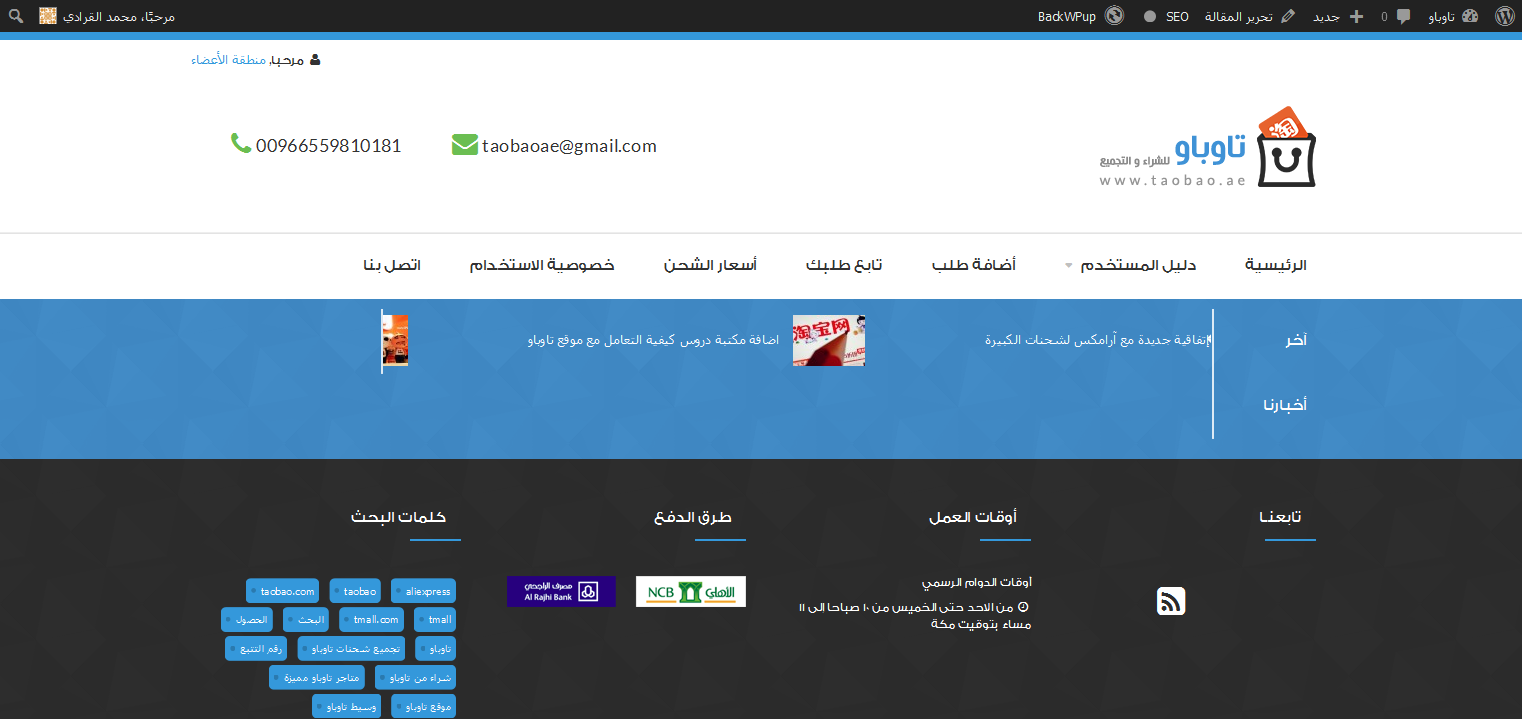
Task: Open the اتصل بنا contact menu item
Action: [392, 265]
